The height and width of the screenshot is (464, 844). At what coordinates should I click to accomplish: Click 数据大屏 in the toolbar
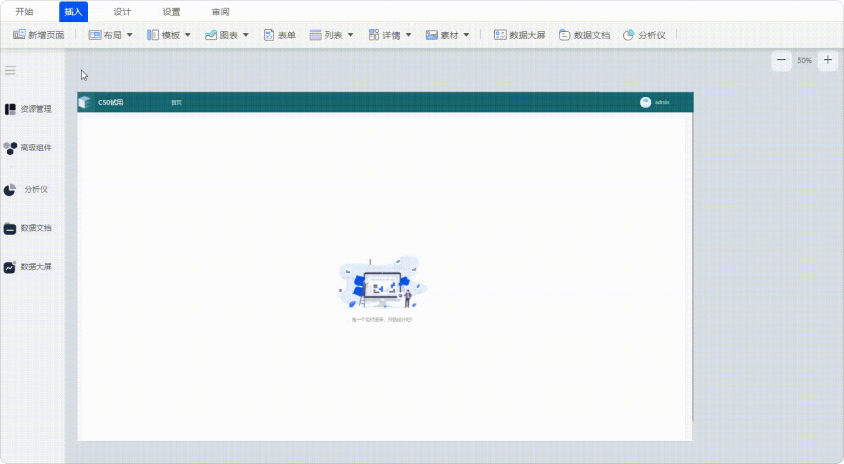(519, 35)
